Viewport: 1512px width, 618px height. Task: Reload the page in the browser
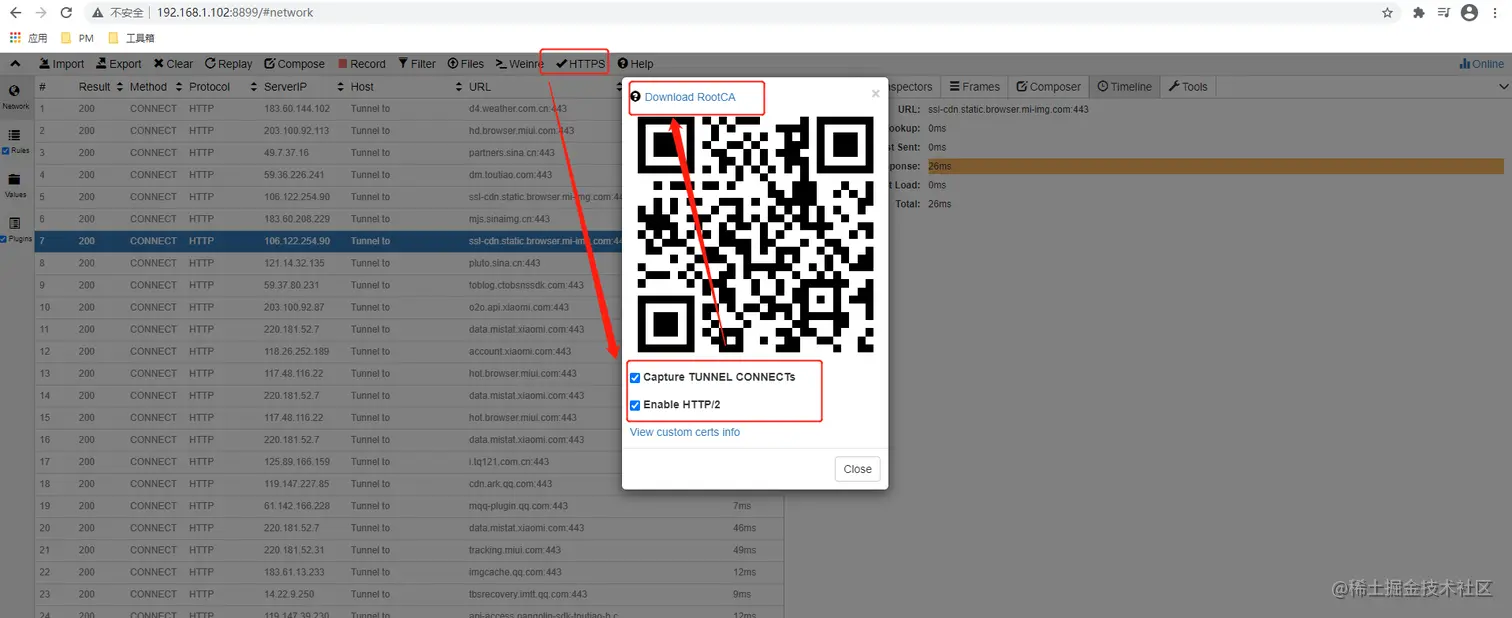tap(66, 13)
